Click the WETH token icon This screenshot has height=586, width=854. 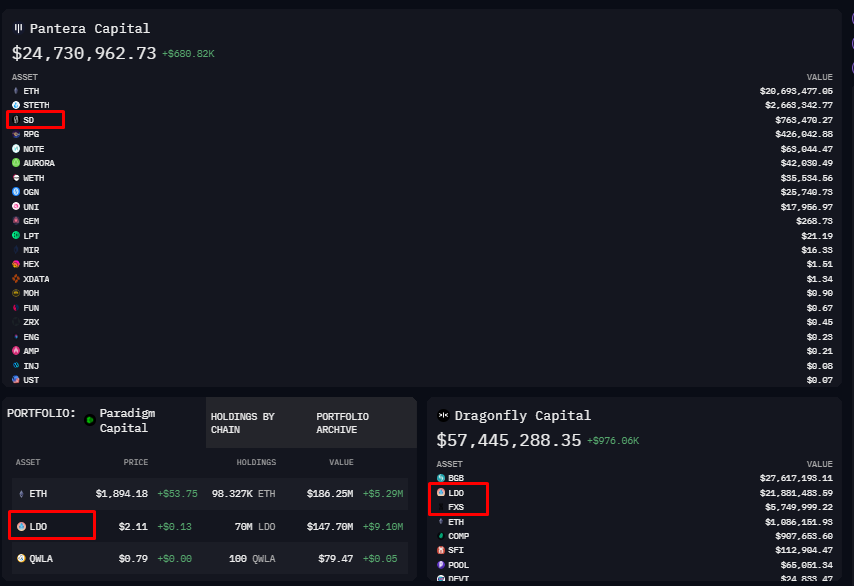tap(16, 178)
